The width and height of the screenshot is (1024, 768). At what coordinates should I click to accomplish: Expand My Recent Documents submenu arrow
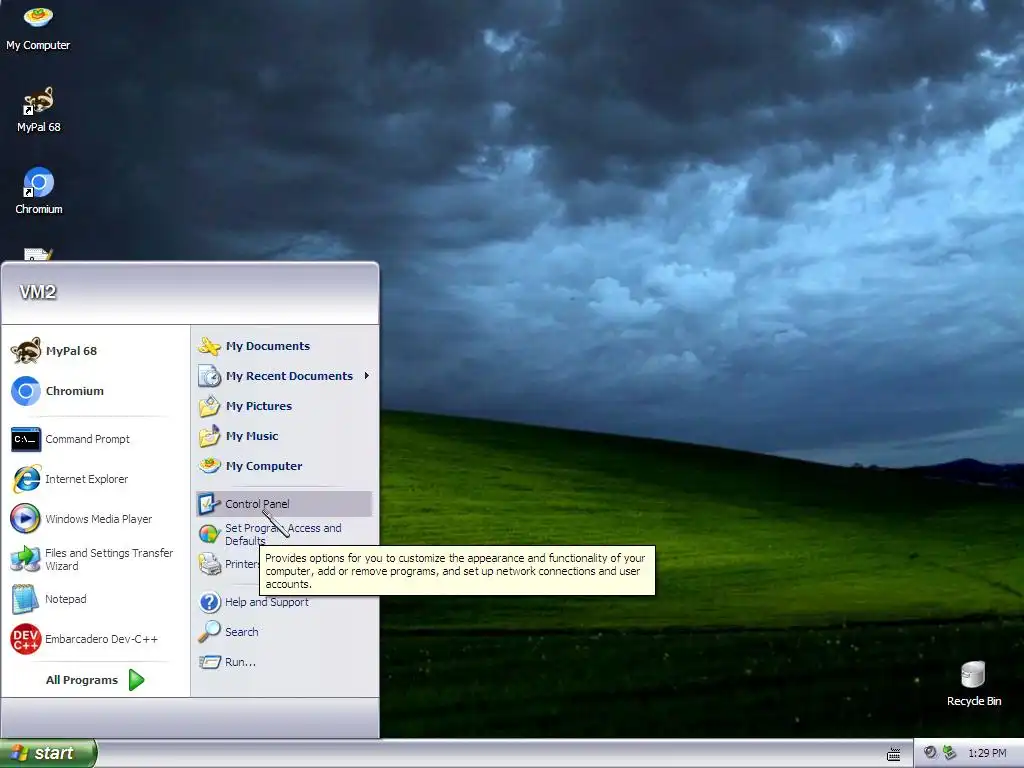(367, 376)
